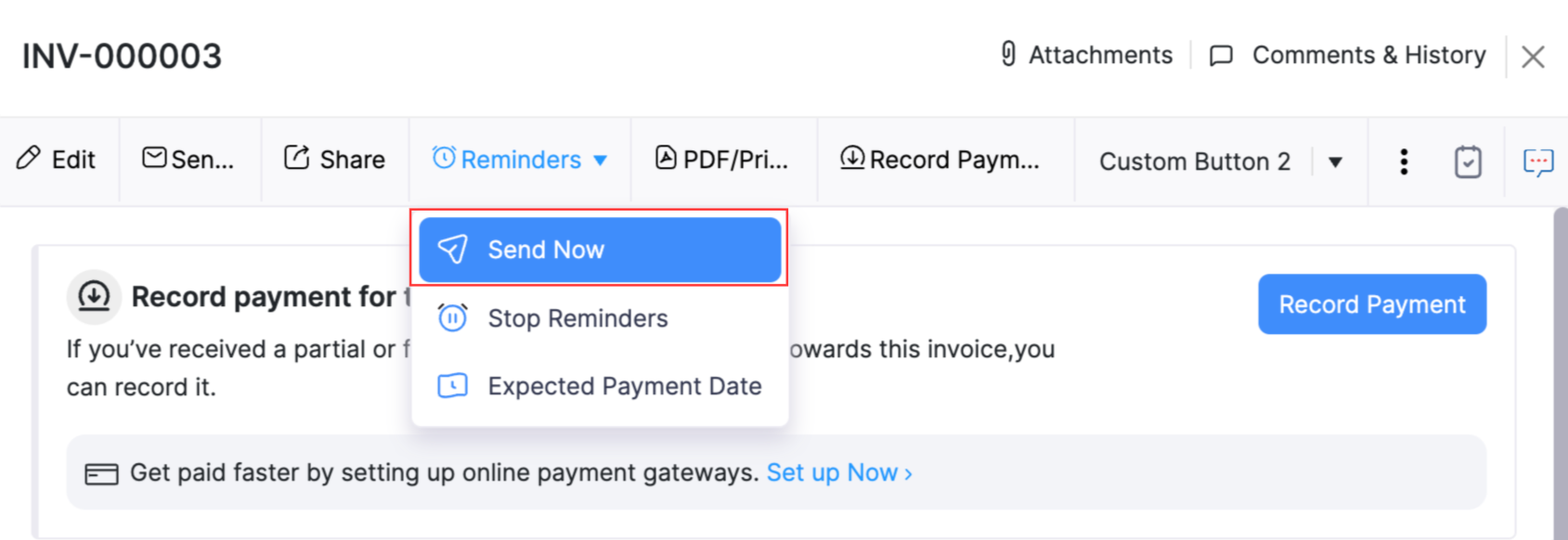The height and width of the screenshot is (540, 1568).
Task: Open the Send email icon
Action: click(154, 158)
